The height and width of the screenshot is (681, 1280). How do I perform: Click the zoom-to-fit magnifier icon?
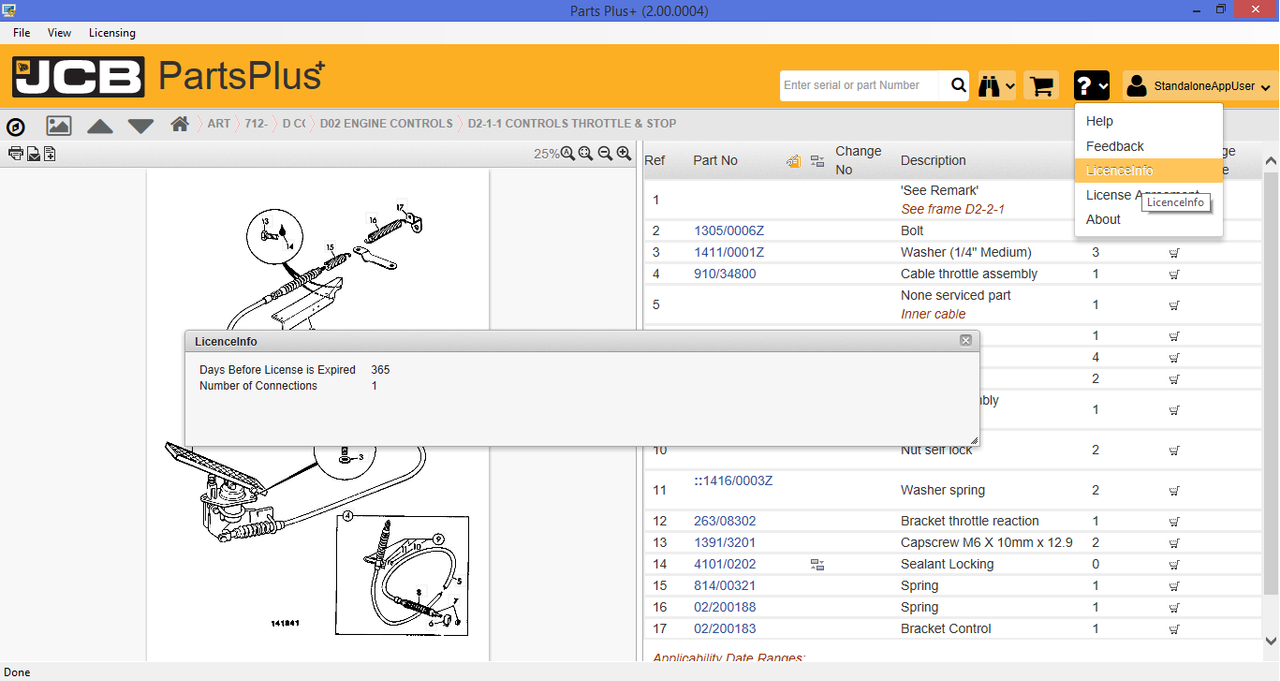click(586, 153)
